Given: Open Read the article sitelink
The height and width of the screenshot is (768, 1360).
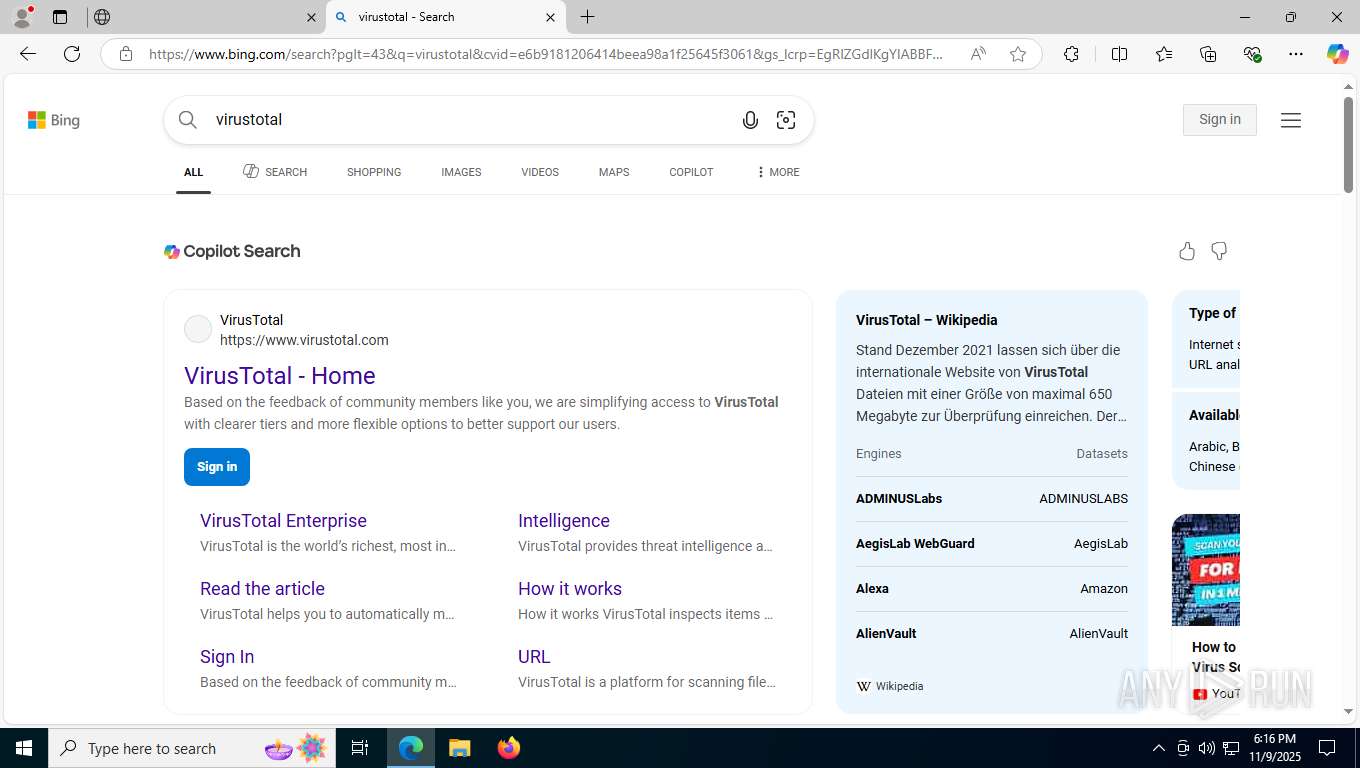Looking at the screenshot, I should 262,589.
